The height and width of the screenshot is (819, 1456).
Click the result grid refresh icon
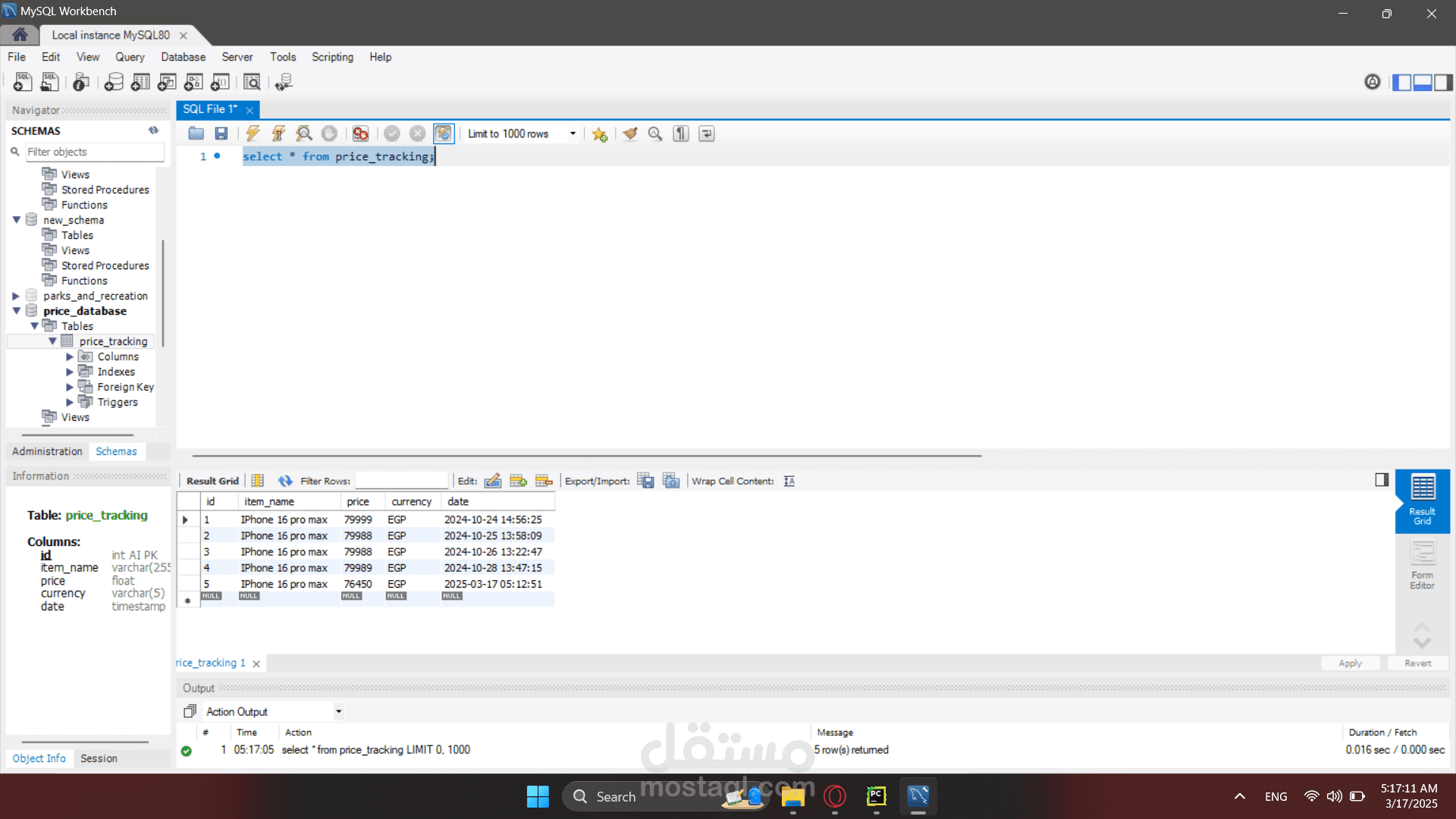click(x=285, y=481)
